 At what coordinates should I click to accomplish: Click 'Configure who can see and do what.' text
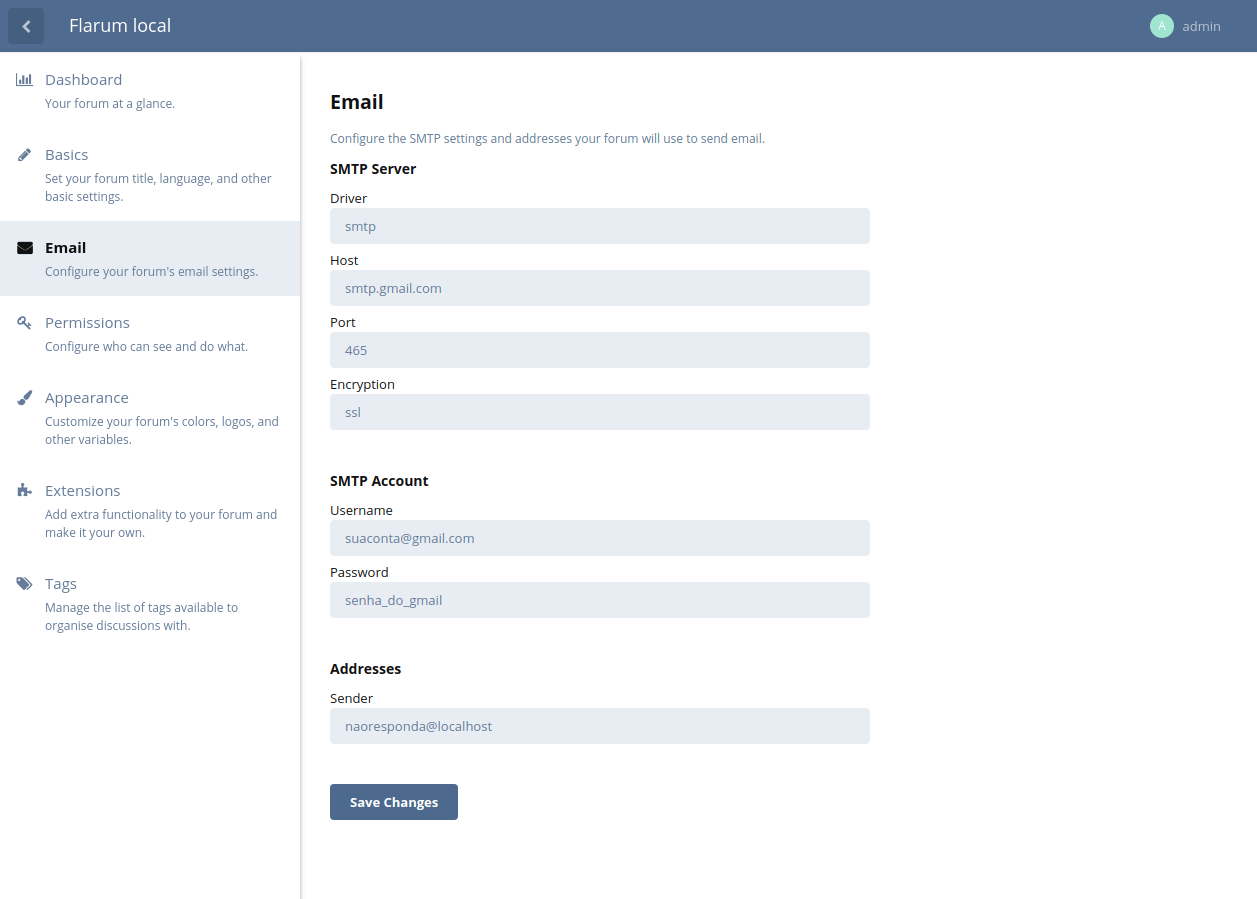click(x=146, y=346)
